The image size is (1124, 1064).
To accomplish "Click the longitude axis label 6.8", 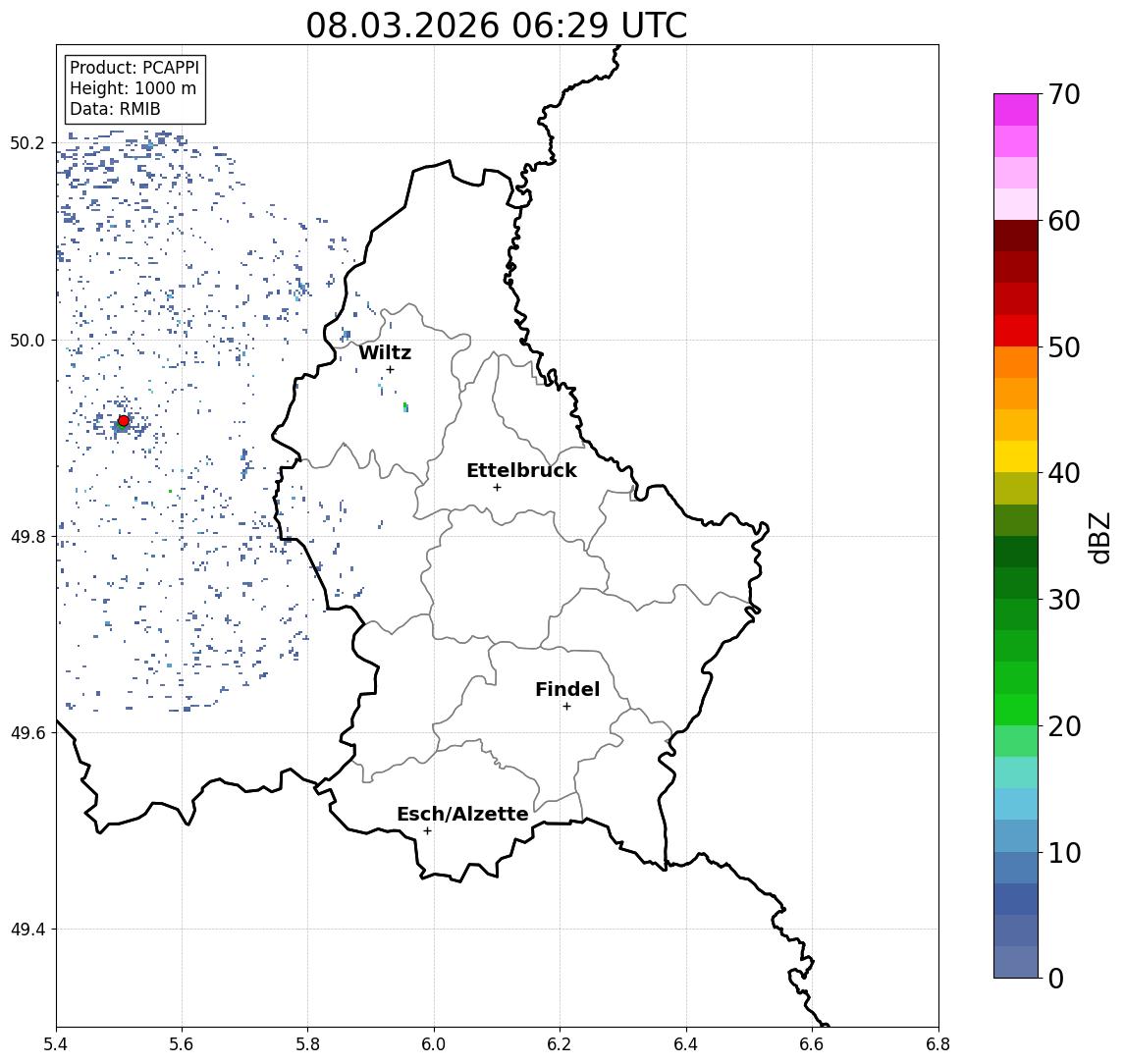I will click(937, 1044).
